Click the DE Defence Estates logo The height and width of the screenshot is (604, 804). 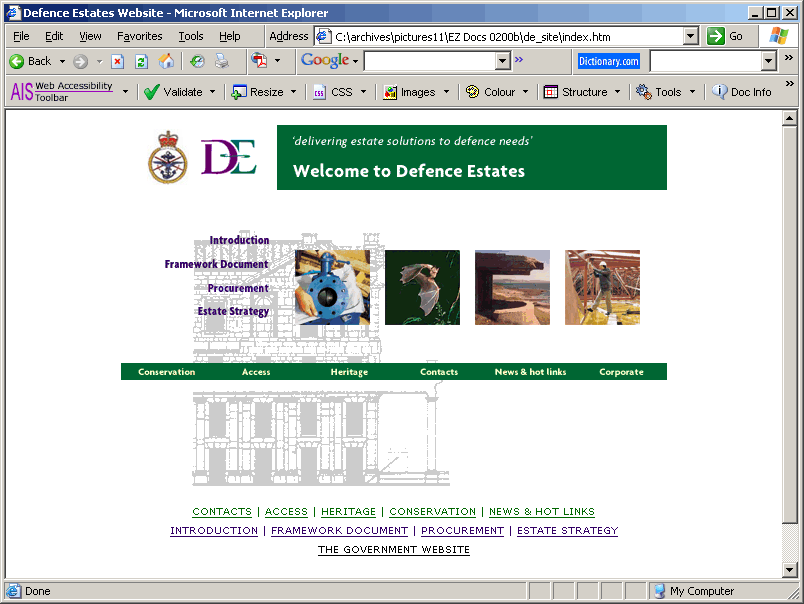[x=229, y=157]
